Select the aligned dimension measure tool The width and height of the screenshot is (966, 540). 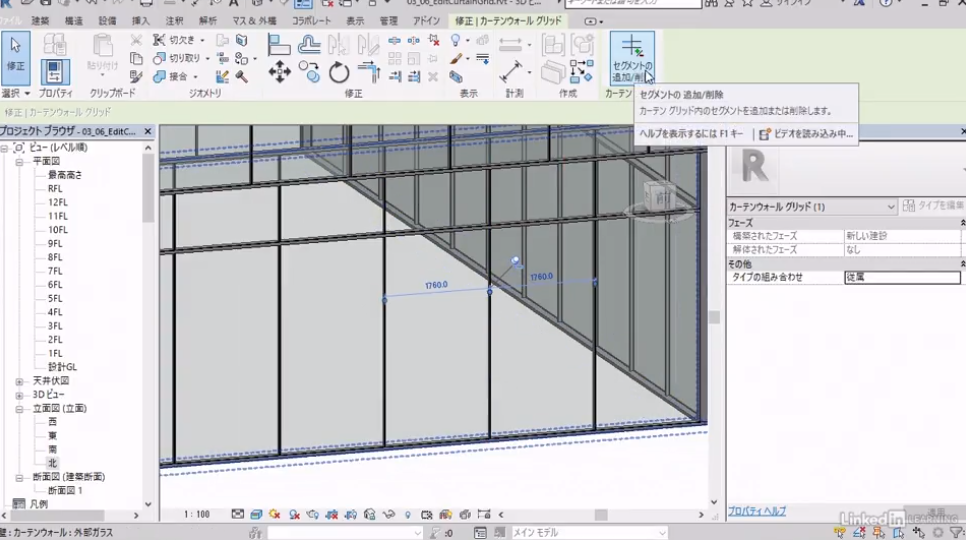click(x=512, y=72)
